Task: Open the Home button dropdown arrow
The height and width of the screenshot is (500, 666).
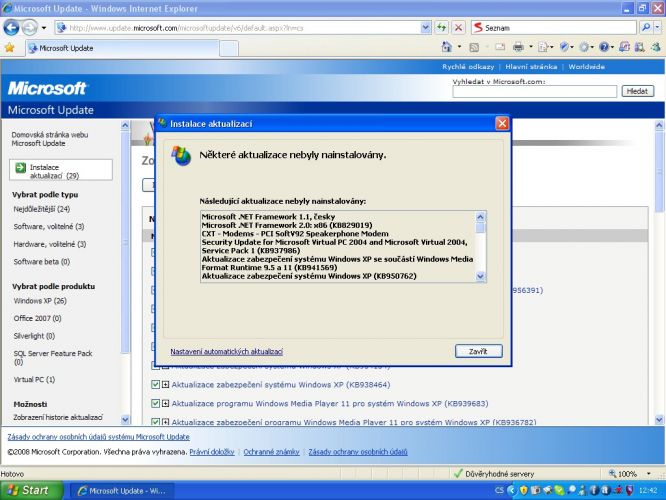Action: pyautogui.click(x=459, y=47)
